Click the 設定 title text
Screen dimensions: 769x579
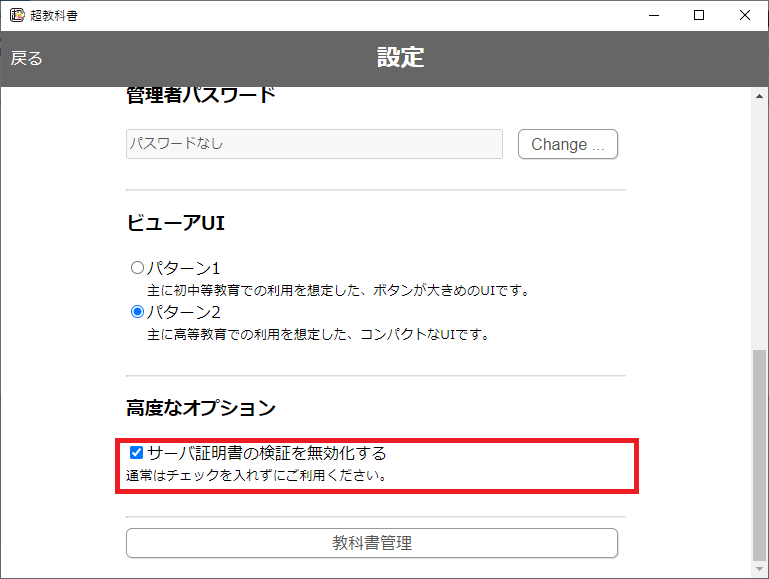[400, 57]
